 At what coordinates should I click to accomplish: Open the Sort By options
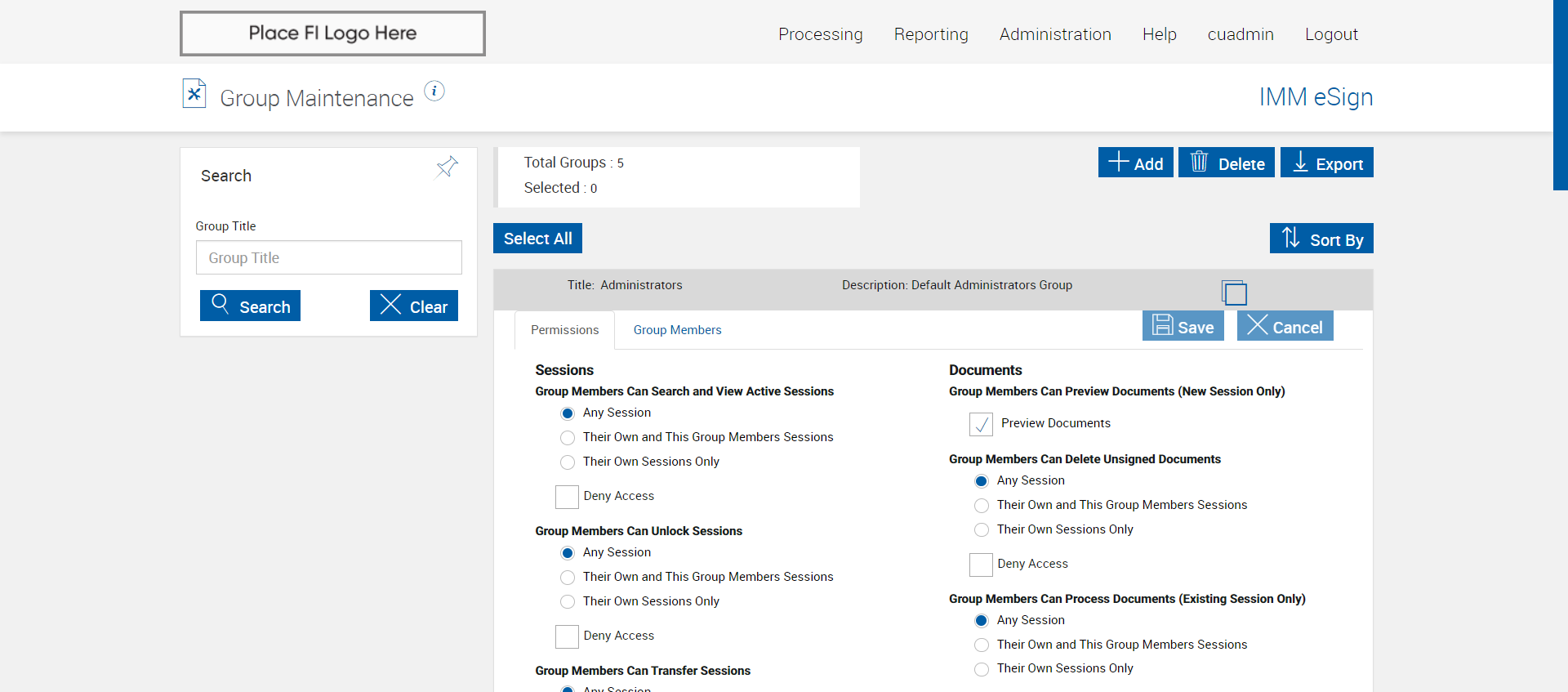coord(1321,239)
